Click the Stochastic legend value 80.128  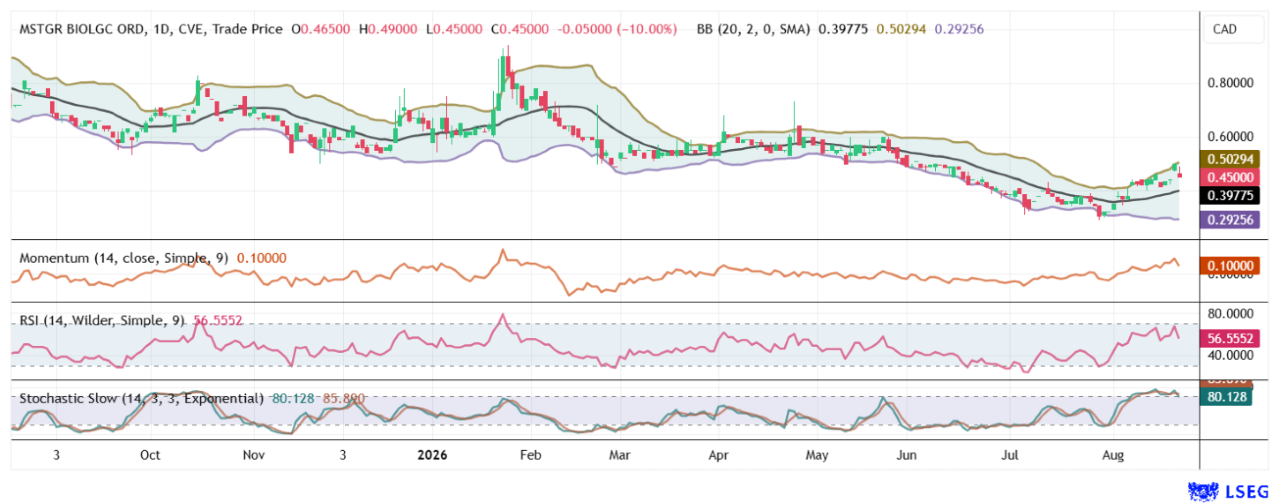(x=292, y=398)
